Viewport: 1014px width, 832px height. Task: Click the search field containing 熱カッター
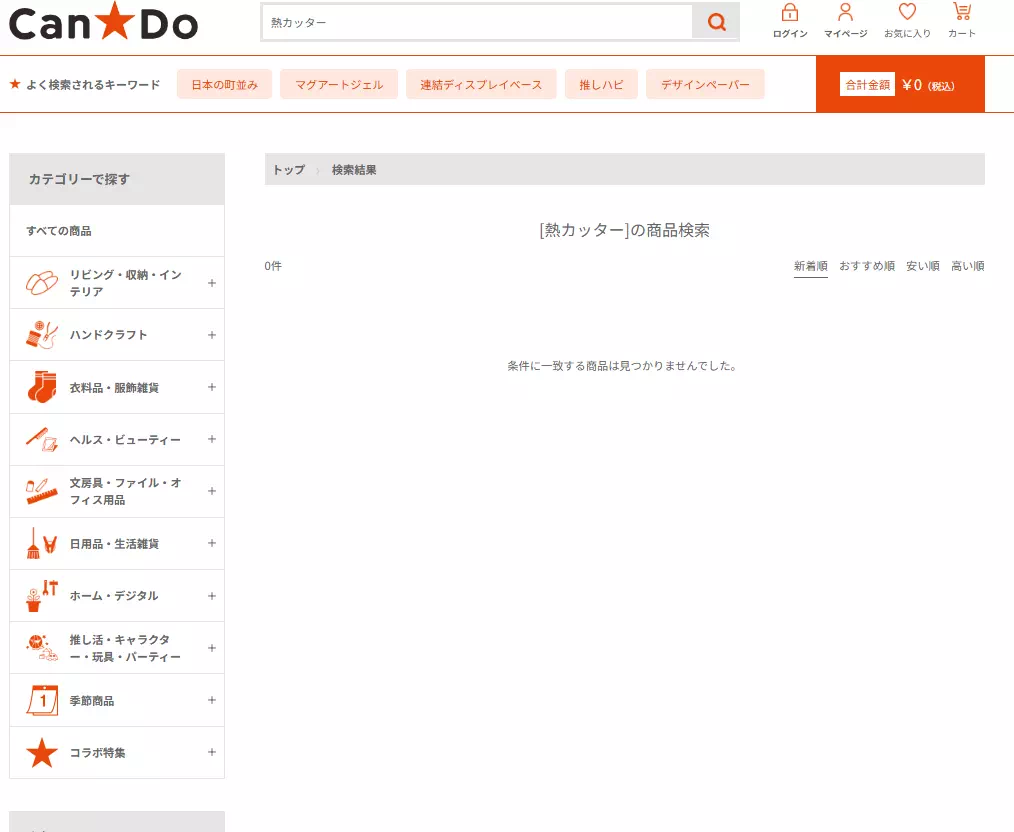pos(476,22)
